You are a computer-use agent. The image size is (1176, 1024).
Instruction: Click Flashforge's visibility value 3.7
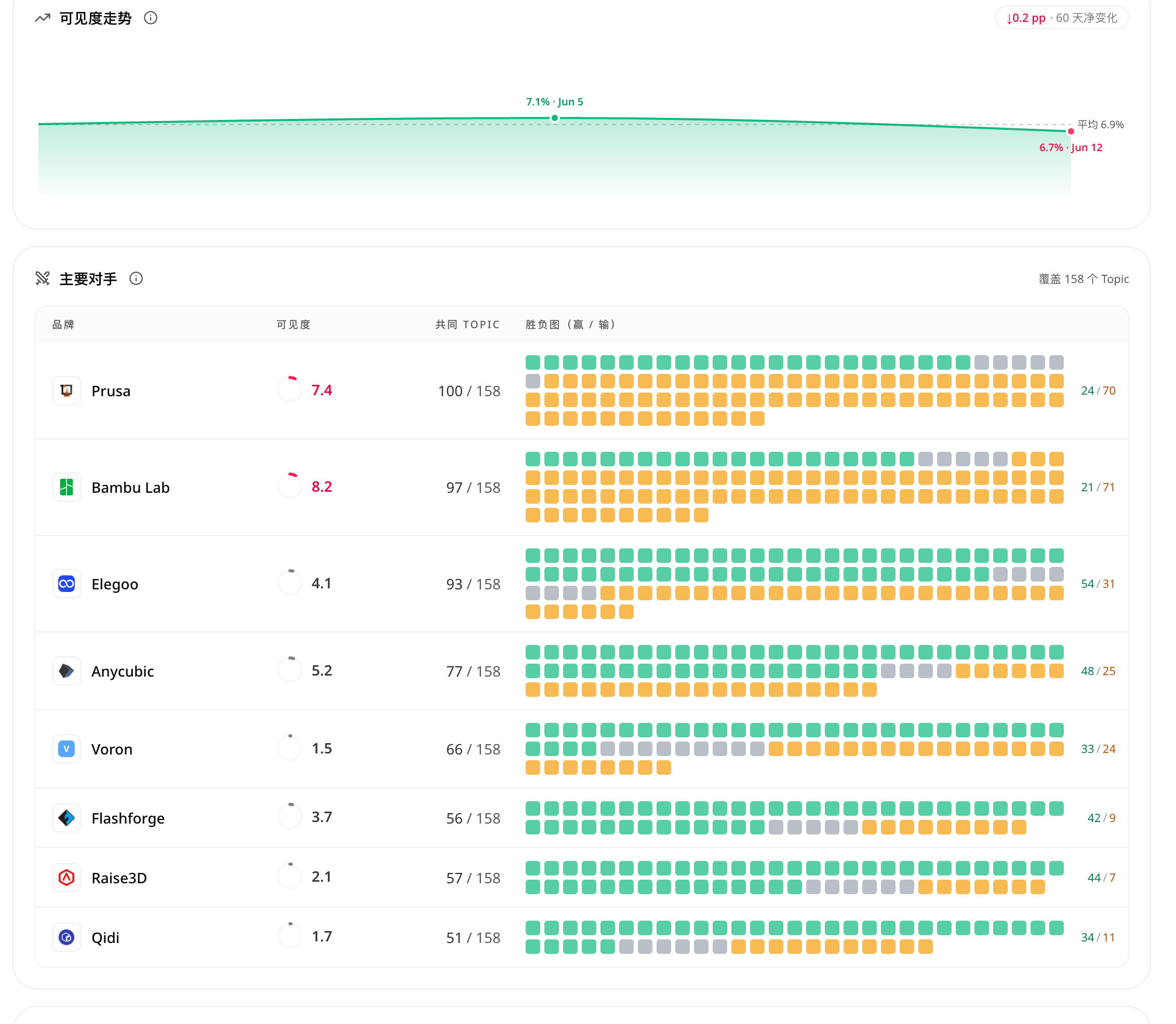(x=322, y=817)
